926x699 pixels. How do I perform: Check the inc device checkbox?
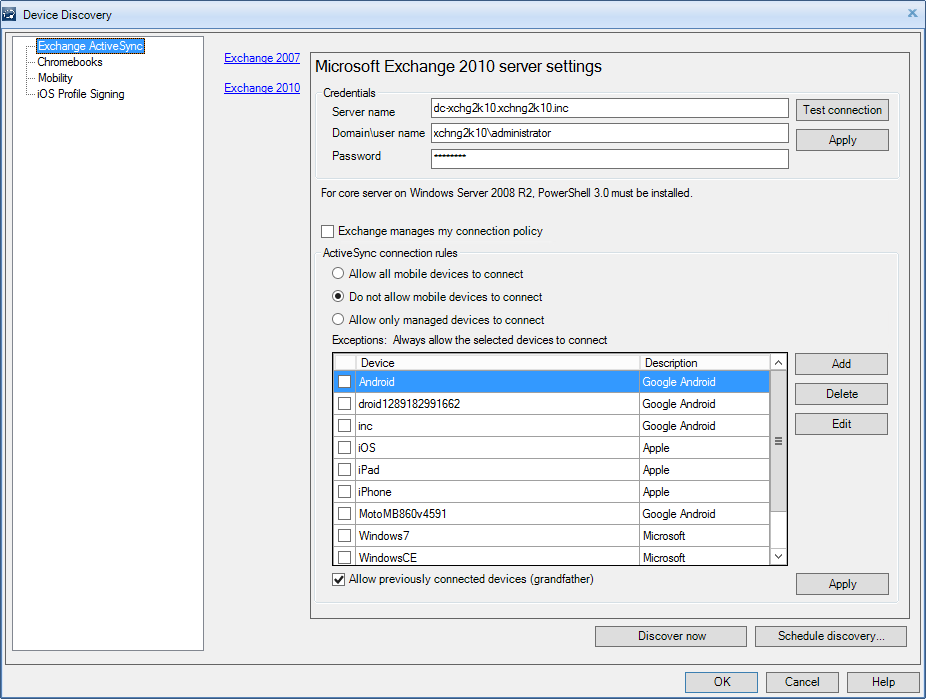pyautogui.click(x=344, y=426)
